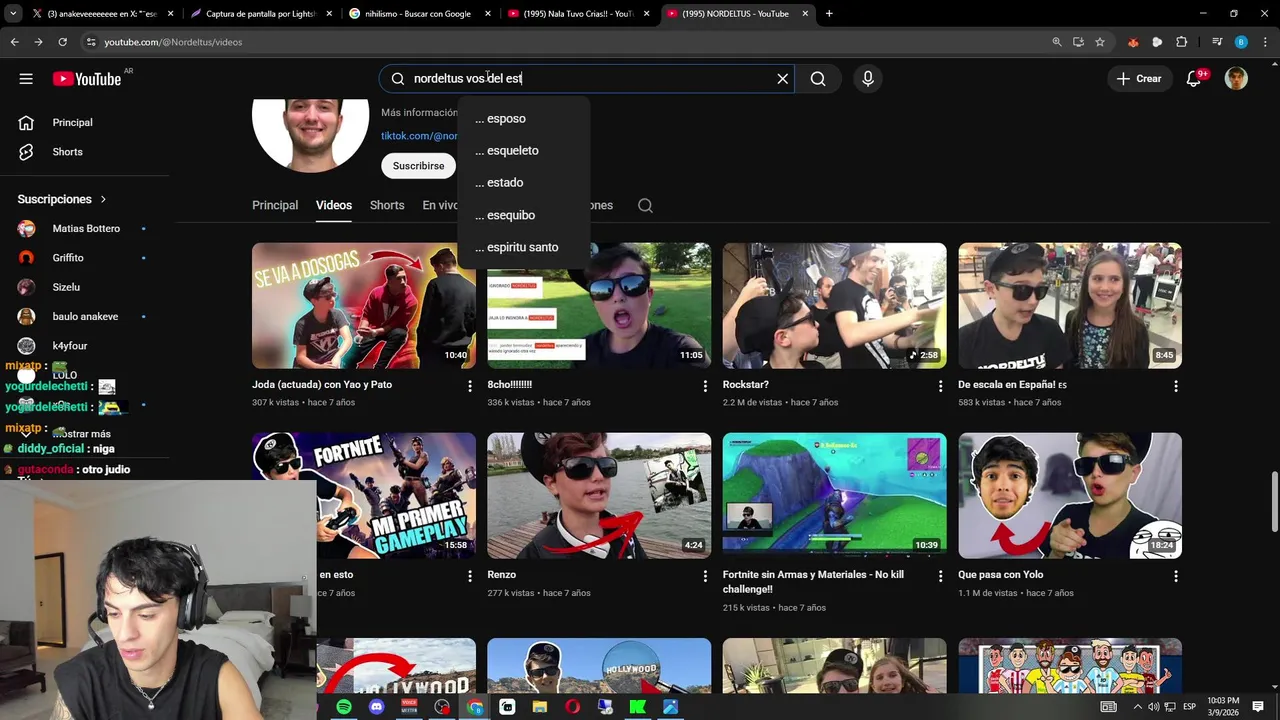
Task: Open Chrome three-dot menu
Action: [x=1264, y=42]
